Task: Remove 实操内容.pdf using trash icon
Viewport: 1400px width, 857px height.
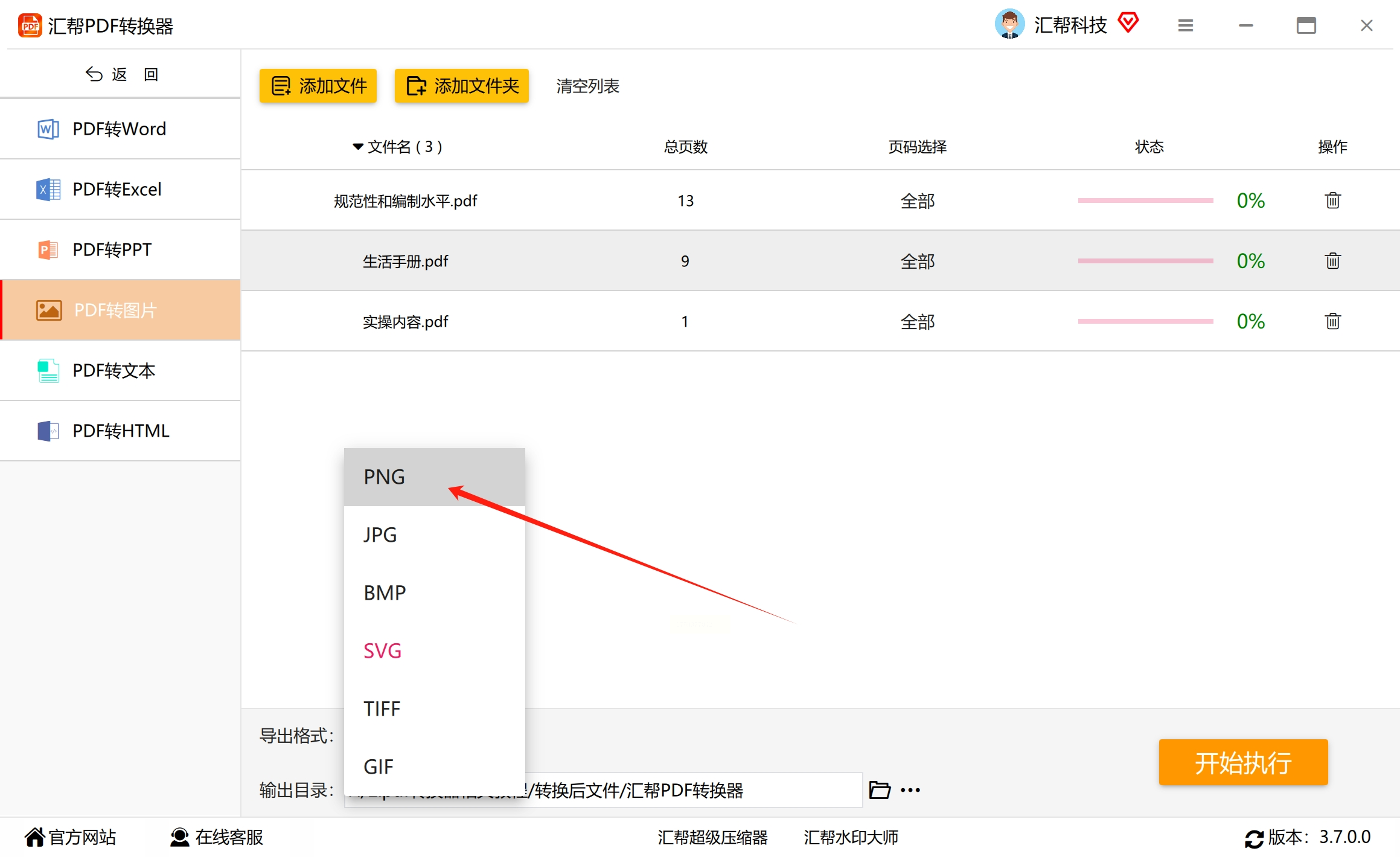Action: (1332, 321)
